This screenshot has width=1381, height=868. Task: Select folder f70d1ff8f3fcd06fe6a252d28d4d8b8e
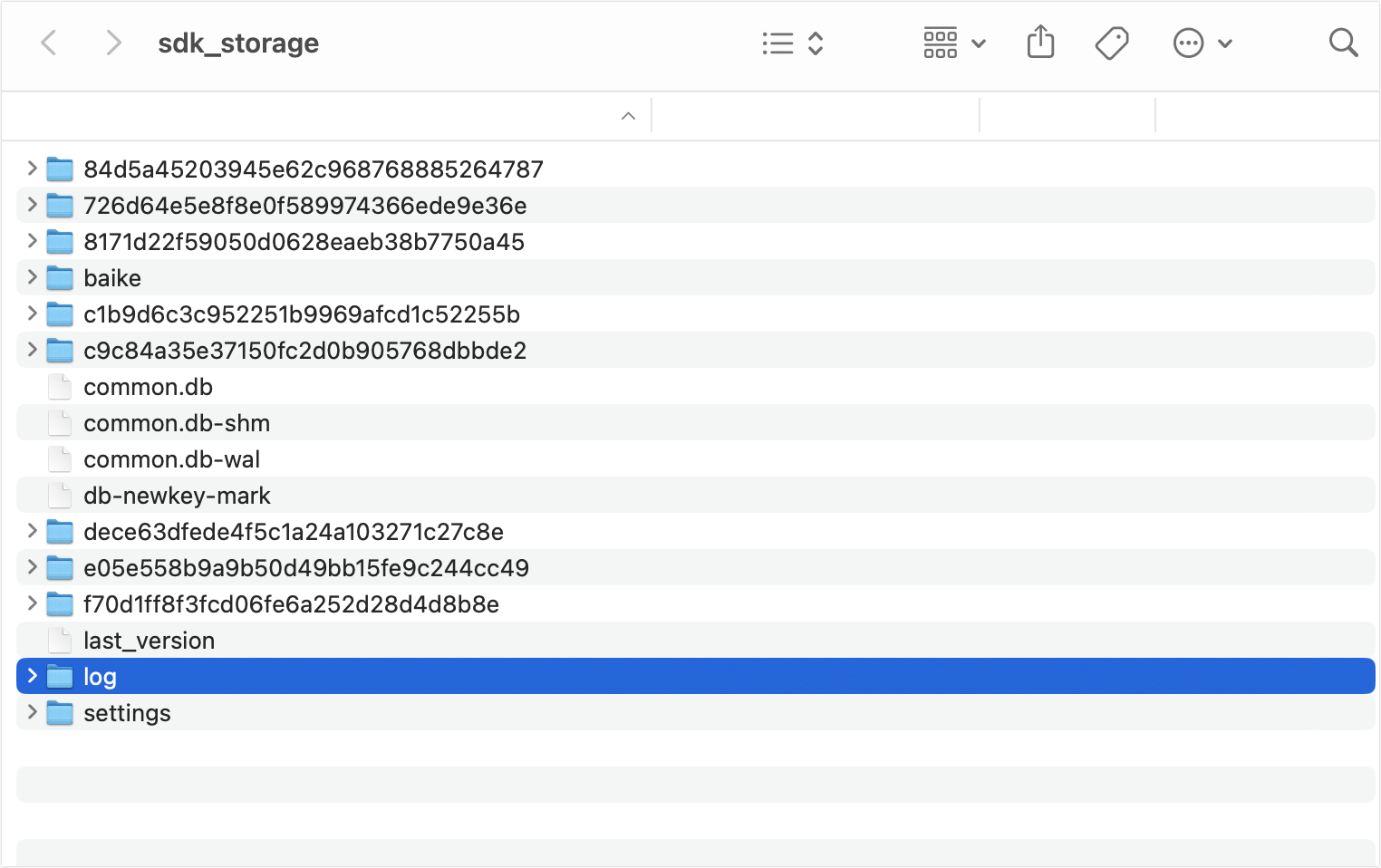[x=291, y=604]
